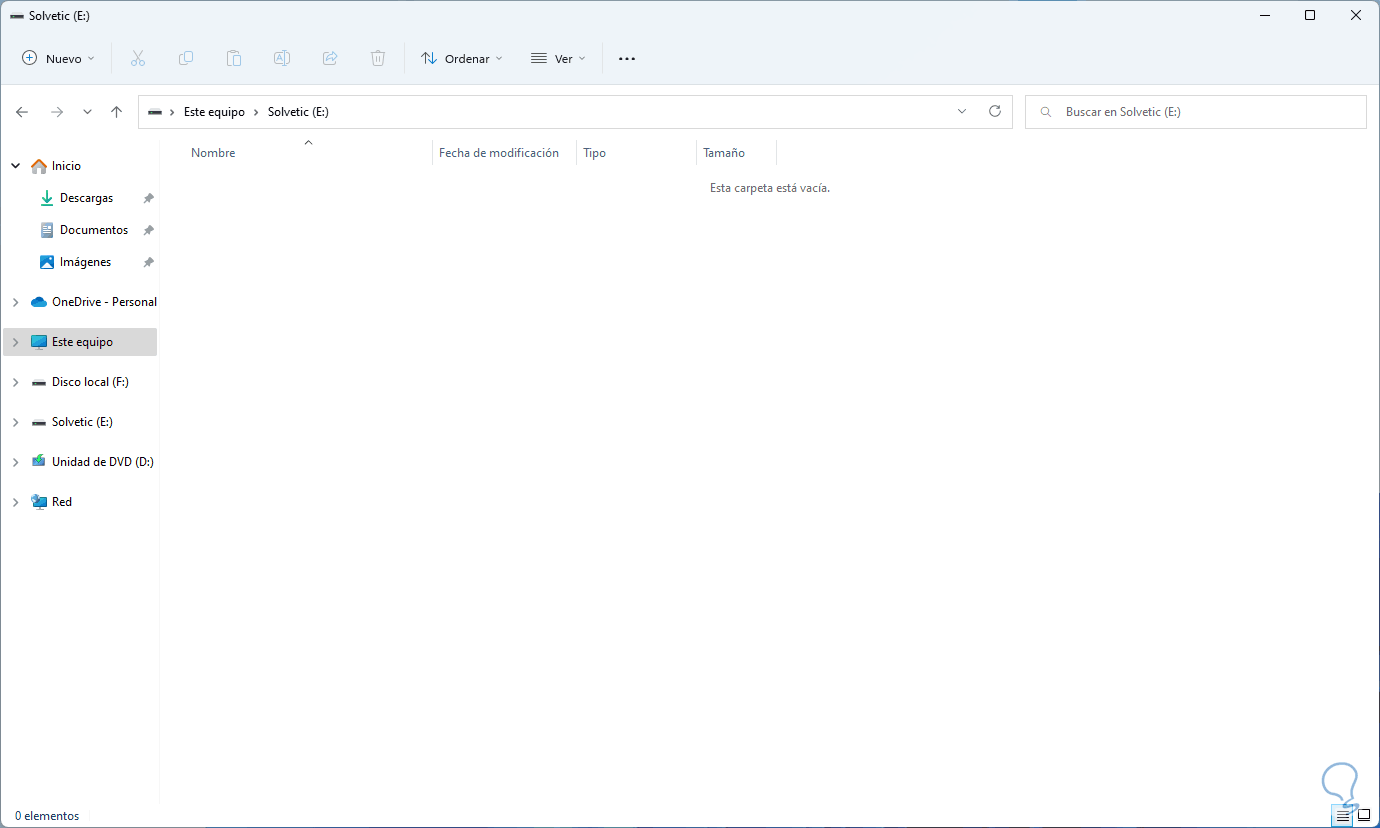Screen dimensions: 1380x828
Task: Open the three-dot more options menu
Action: (627, 59)
